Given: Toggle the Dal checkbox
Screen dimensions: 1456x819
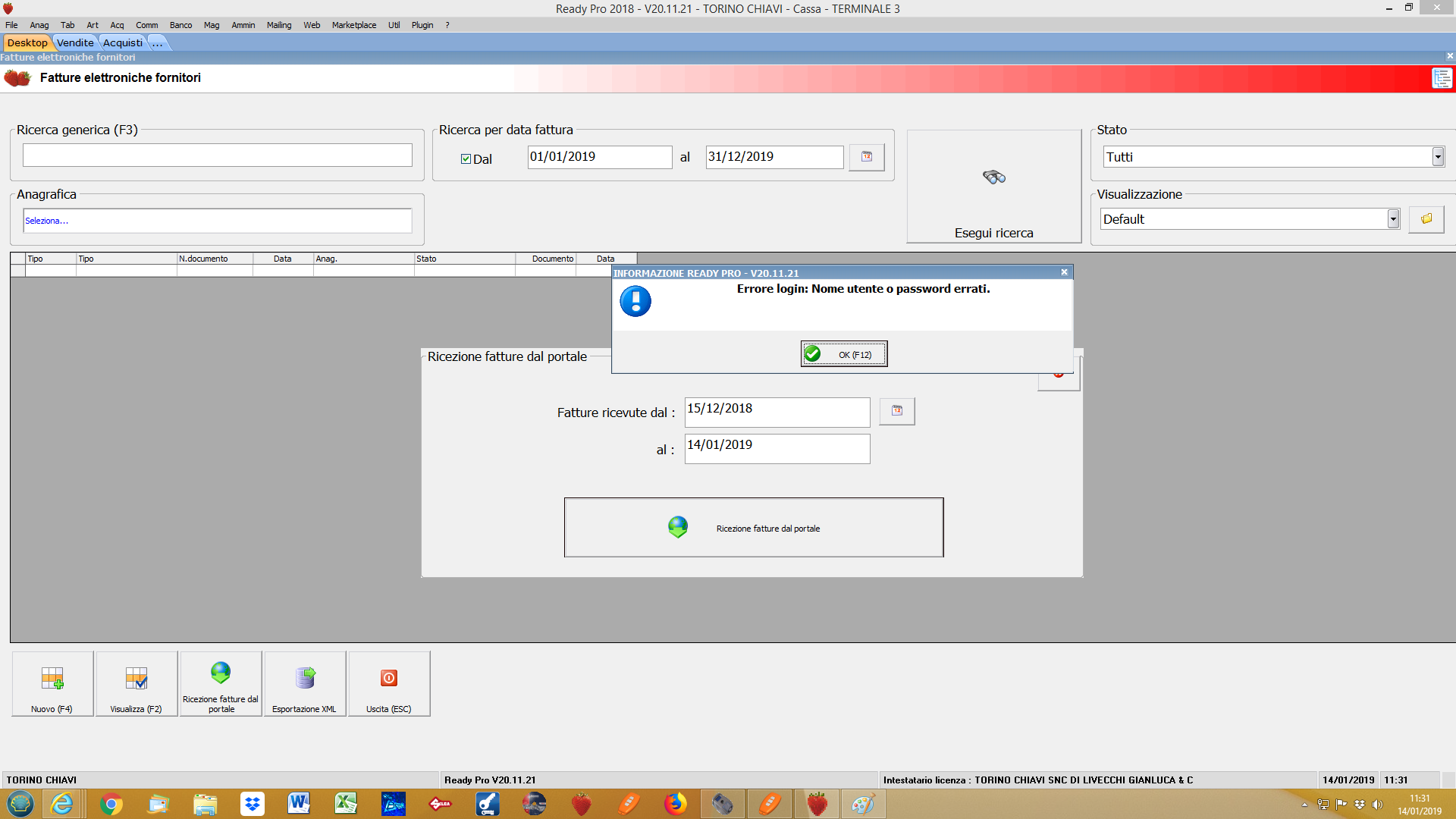Looking at the screenshot, I should coord(466,159).
